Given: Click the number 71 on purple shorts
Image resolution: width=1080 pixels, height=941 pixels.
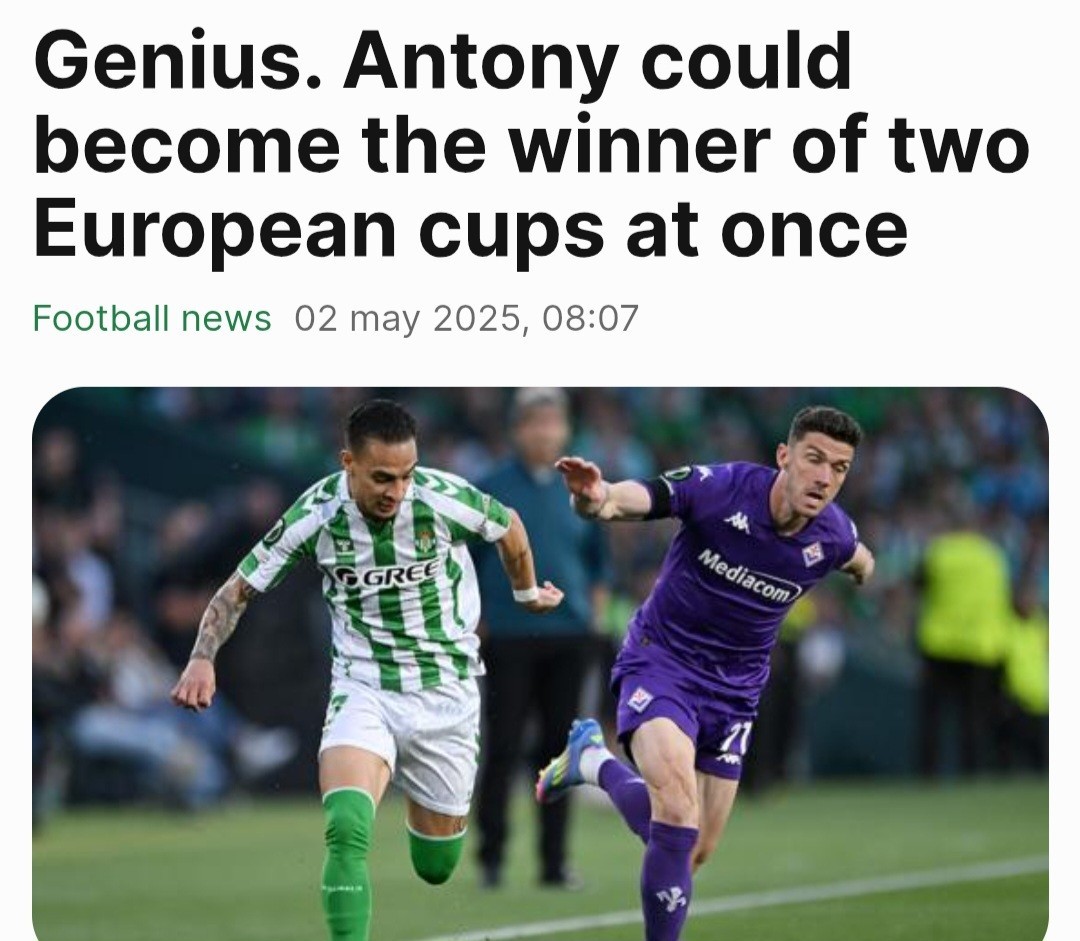Looking at the screenshot, I should pos(736,736).
